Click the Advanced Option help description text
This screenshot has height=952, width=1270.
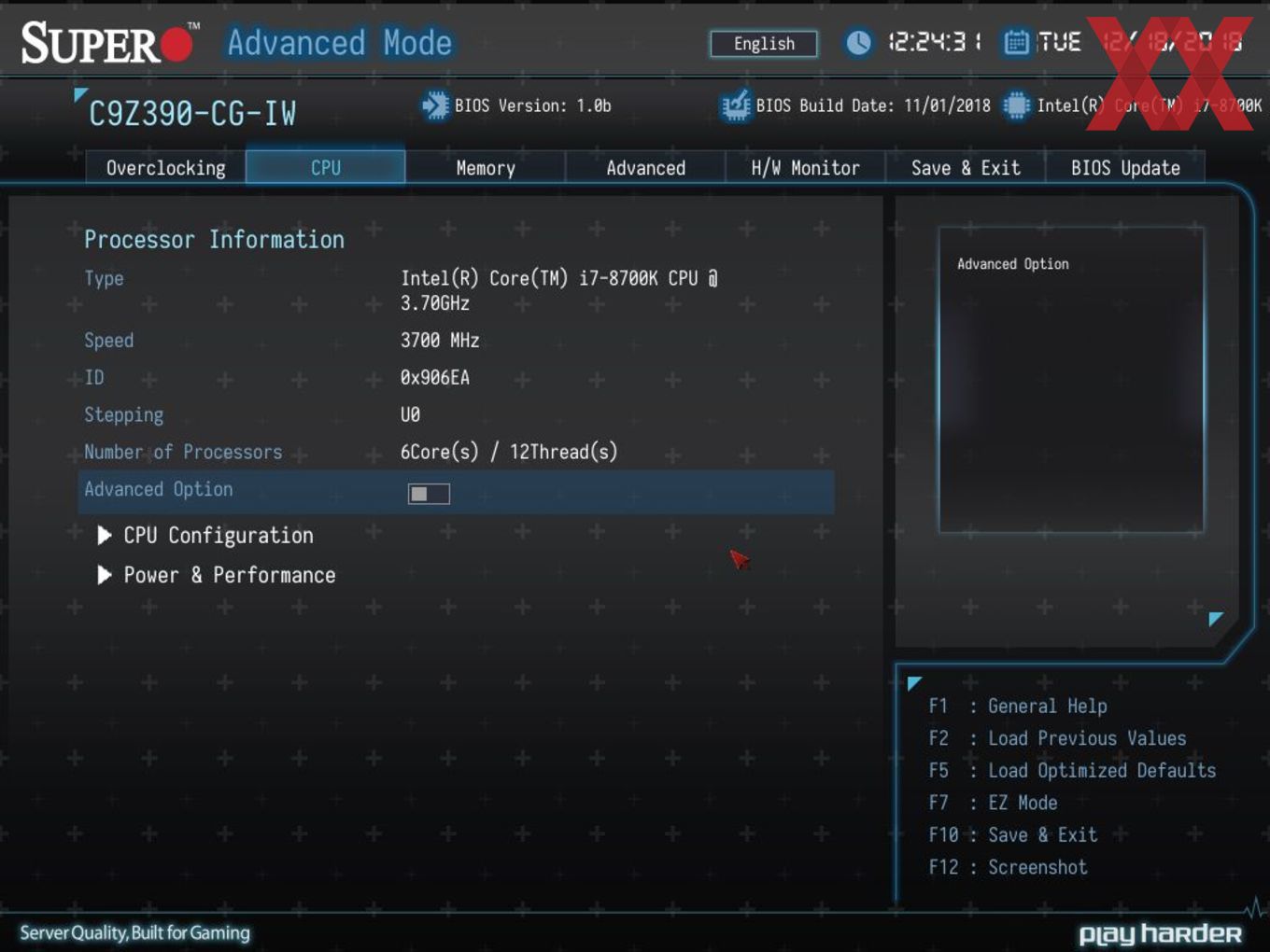1013,264
